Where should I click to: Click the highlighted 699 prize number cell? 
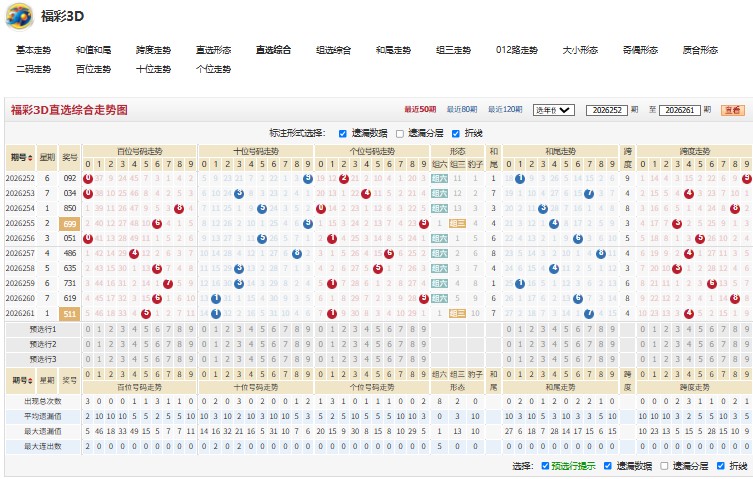[70, 223]
